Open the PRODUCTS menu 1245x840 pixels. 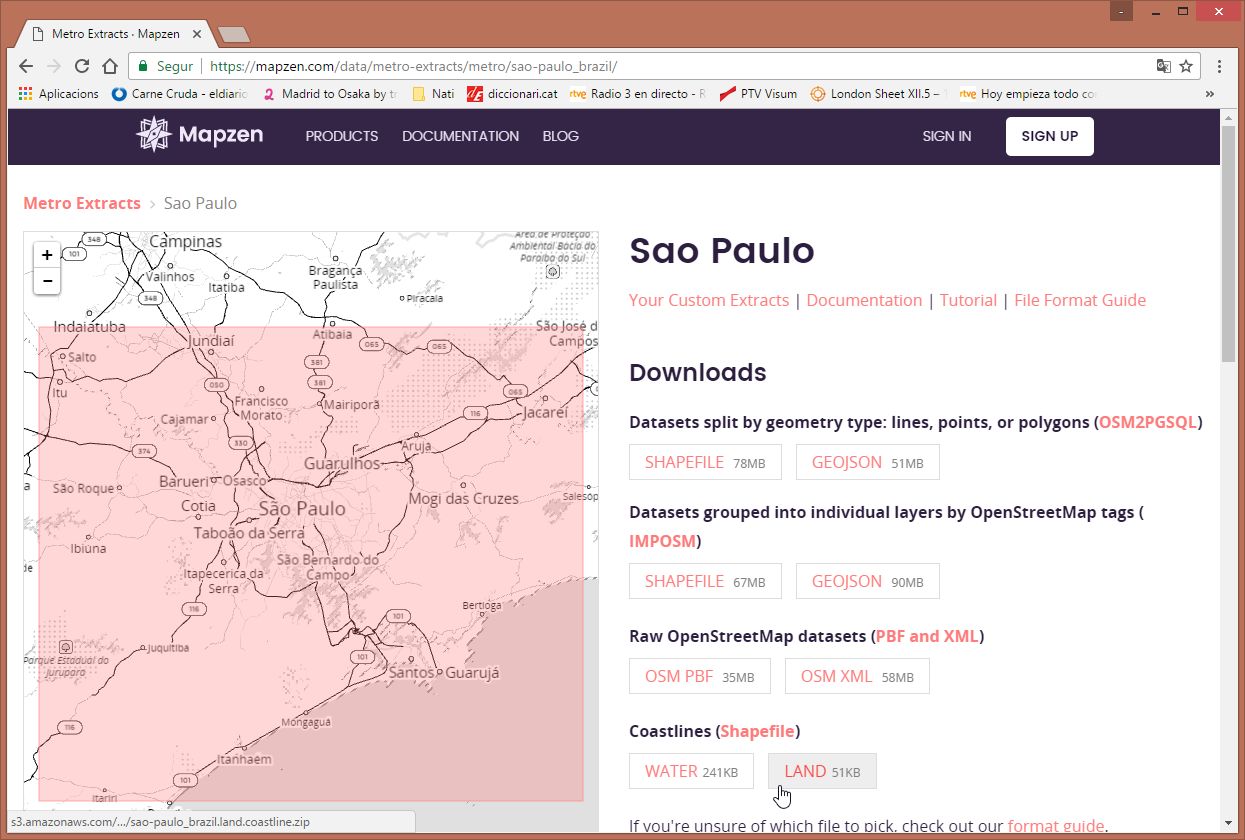click(x=342, y=136)
